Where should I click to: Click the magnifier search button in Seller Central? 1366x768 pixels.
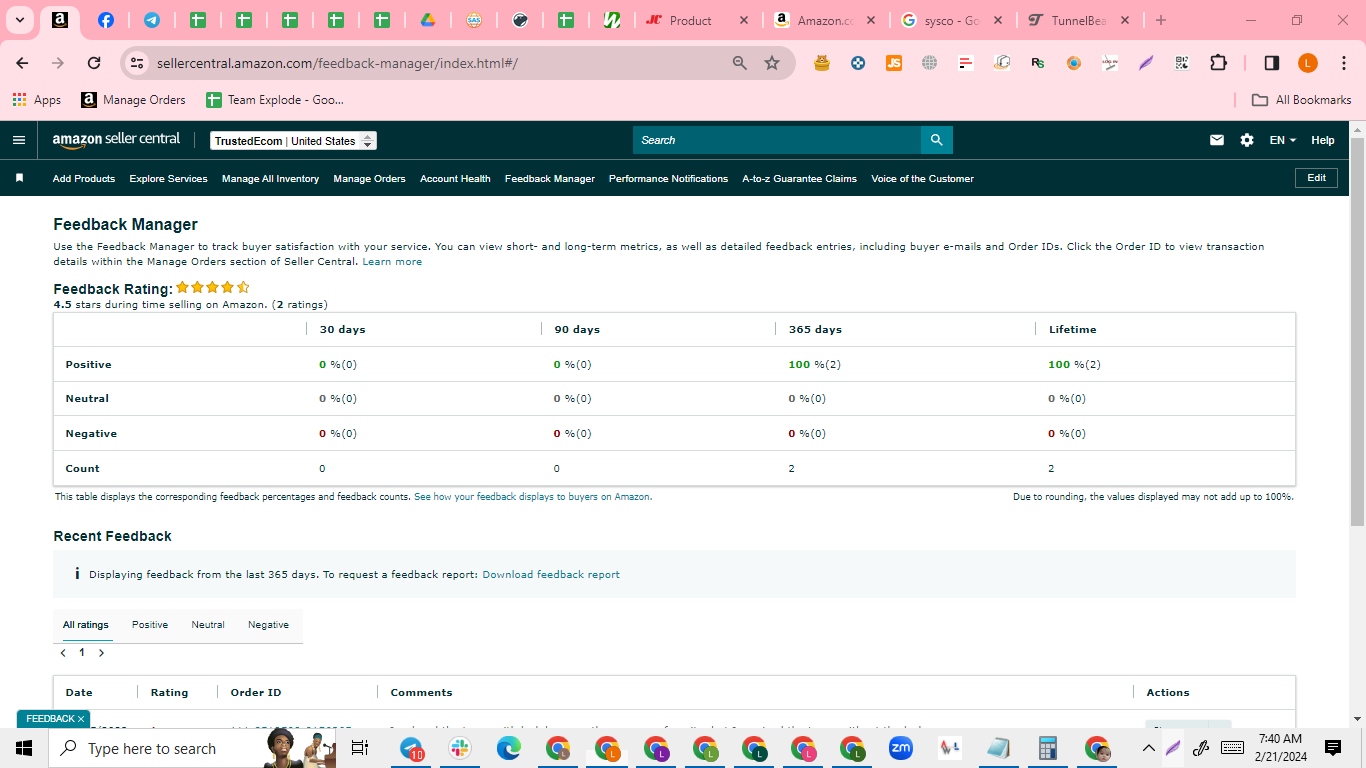tap(936, 140)
